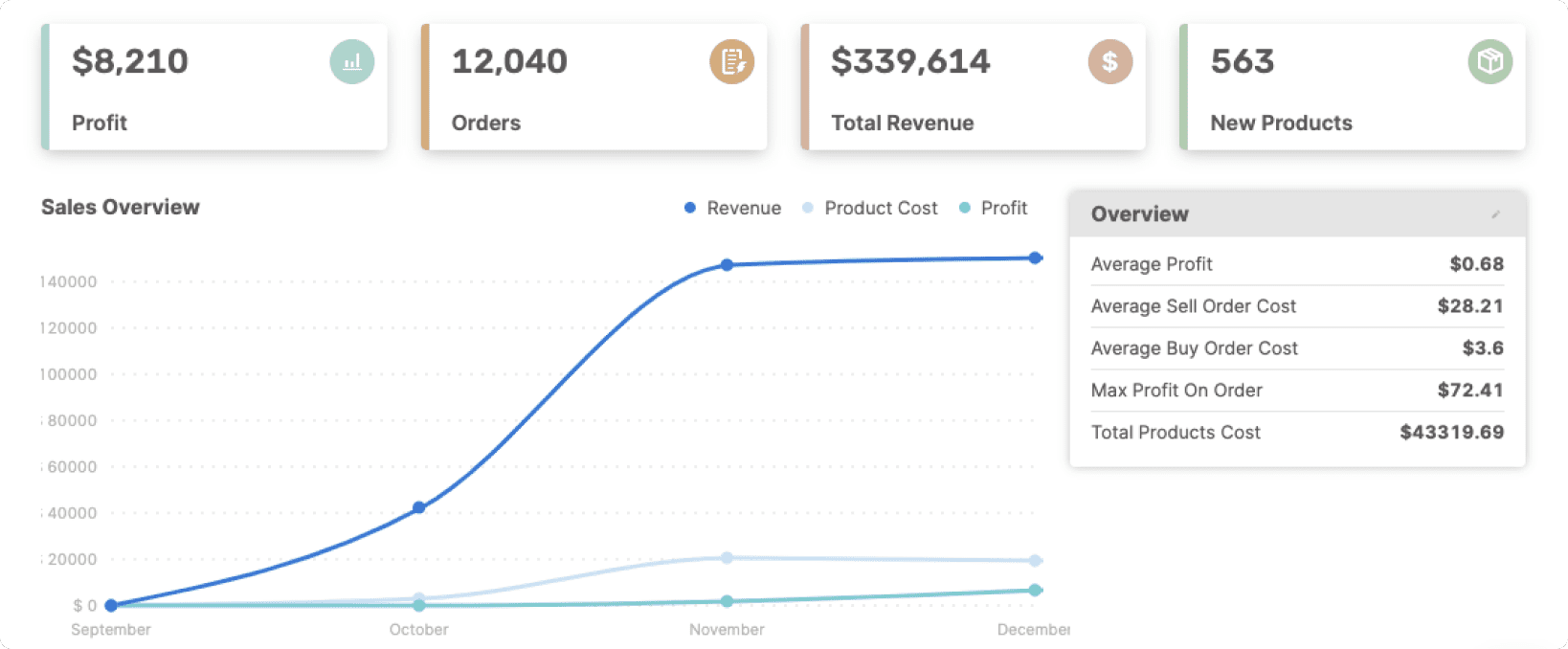Toggle the Profit series in chart legend

pyautogui.click(x=994, y=209)
